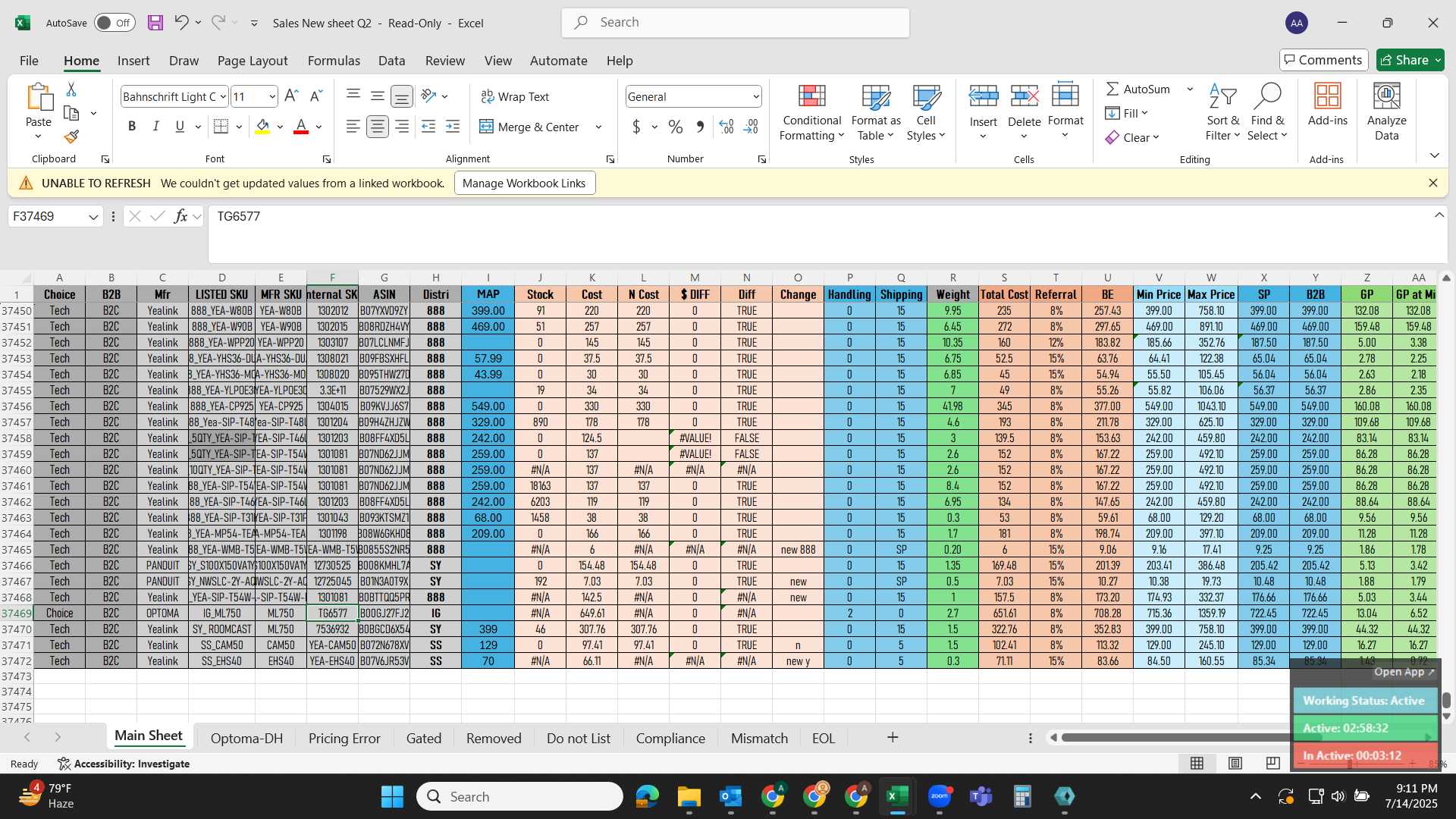1456x819 pixels.
Task: Click the Undo arrow icon
Action: point(180,23)
